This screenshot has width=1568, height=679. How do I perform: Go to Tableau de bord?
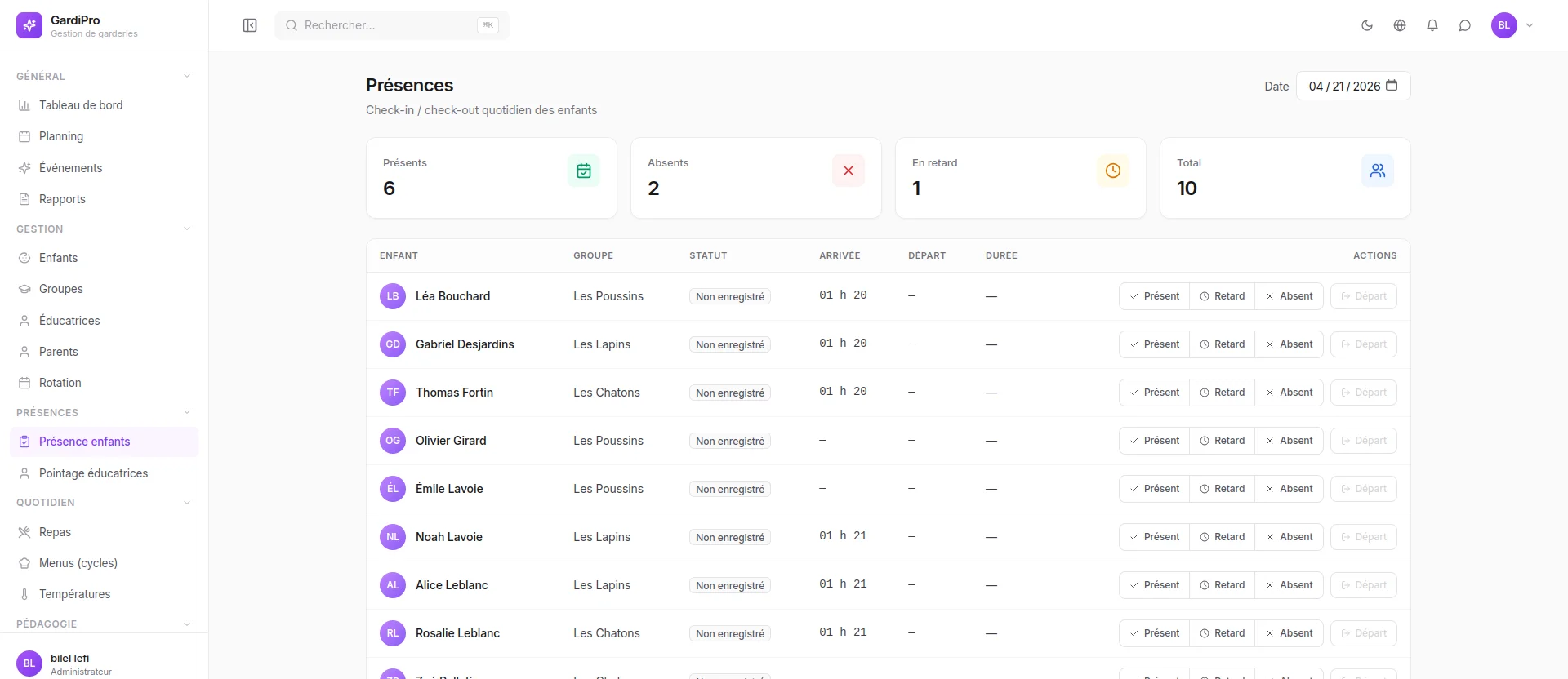81,105
